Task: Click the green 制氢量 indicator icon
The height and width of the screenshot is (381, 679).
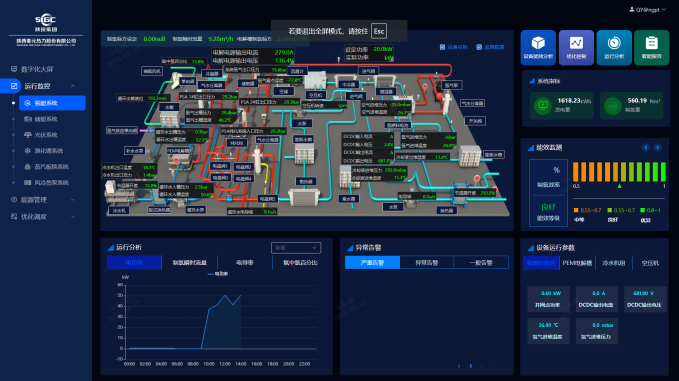Action: point(612,106)
